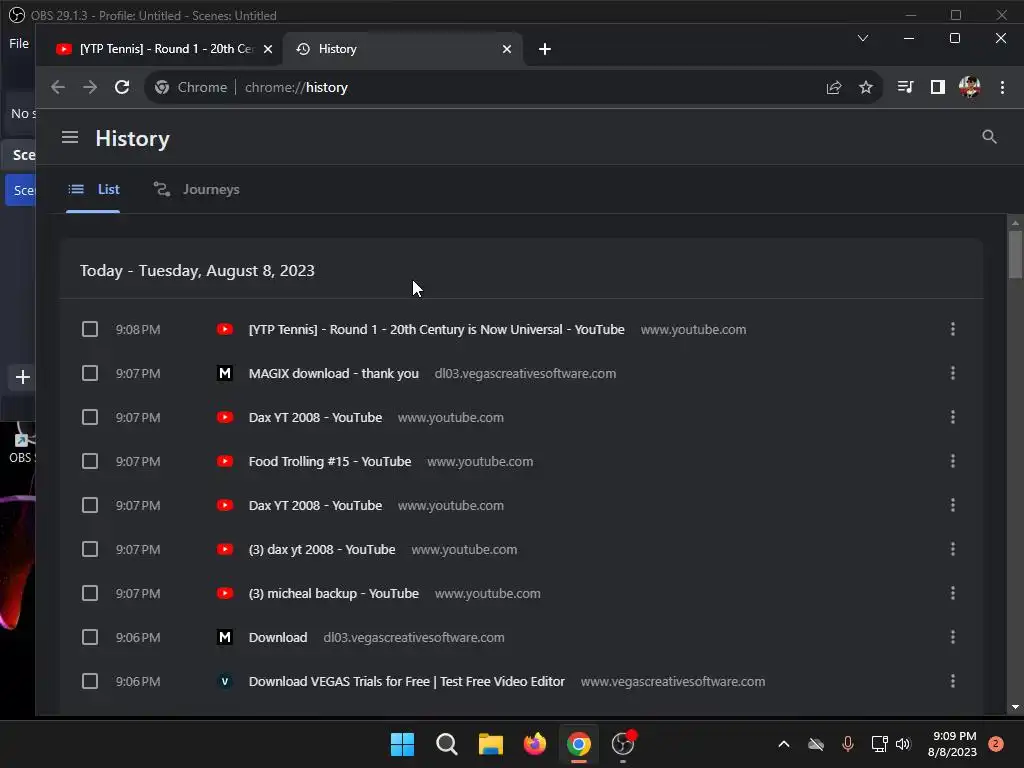Open the tab search dropdown arrow
The width and height of the screenshot is (1024, 768).
click(x=863, y=38)
